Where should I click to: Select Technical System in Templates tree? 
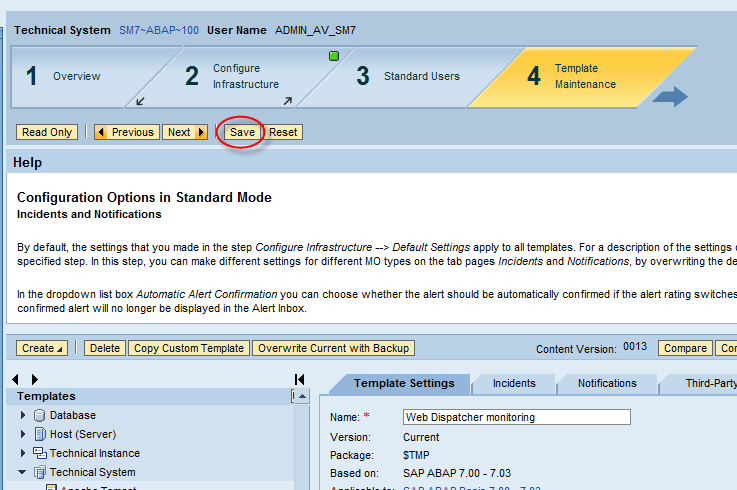coord(92,472)
